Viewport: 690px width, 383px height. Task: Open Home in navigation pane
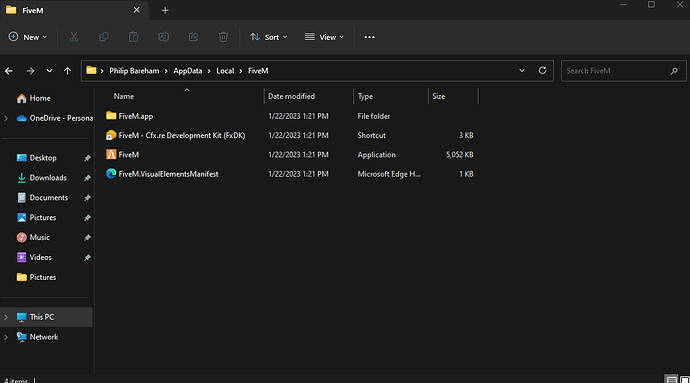click(40, 98)
